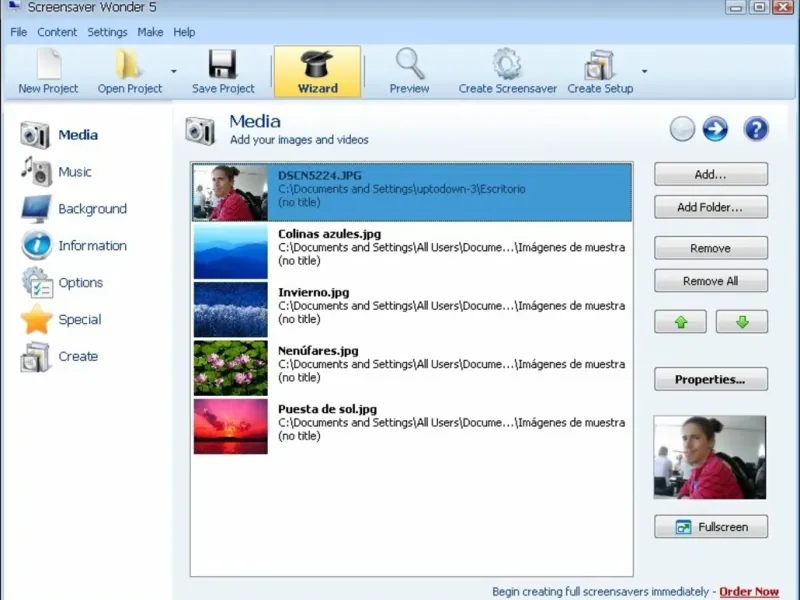Move item down with green arrow
Screen dimensions: 800x600
coord(742,321)
